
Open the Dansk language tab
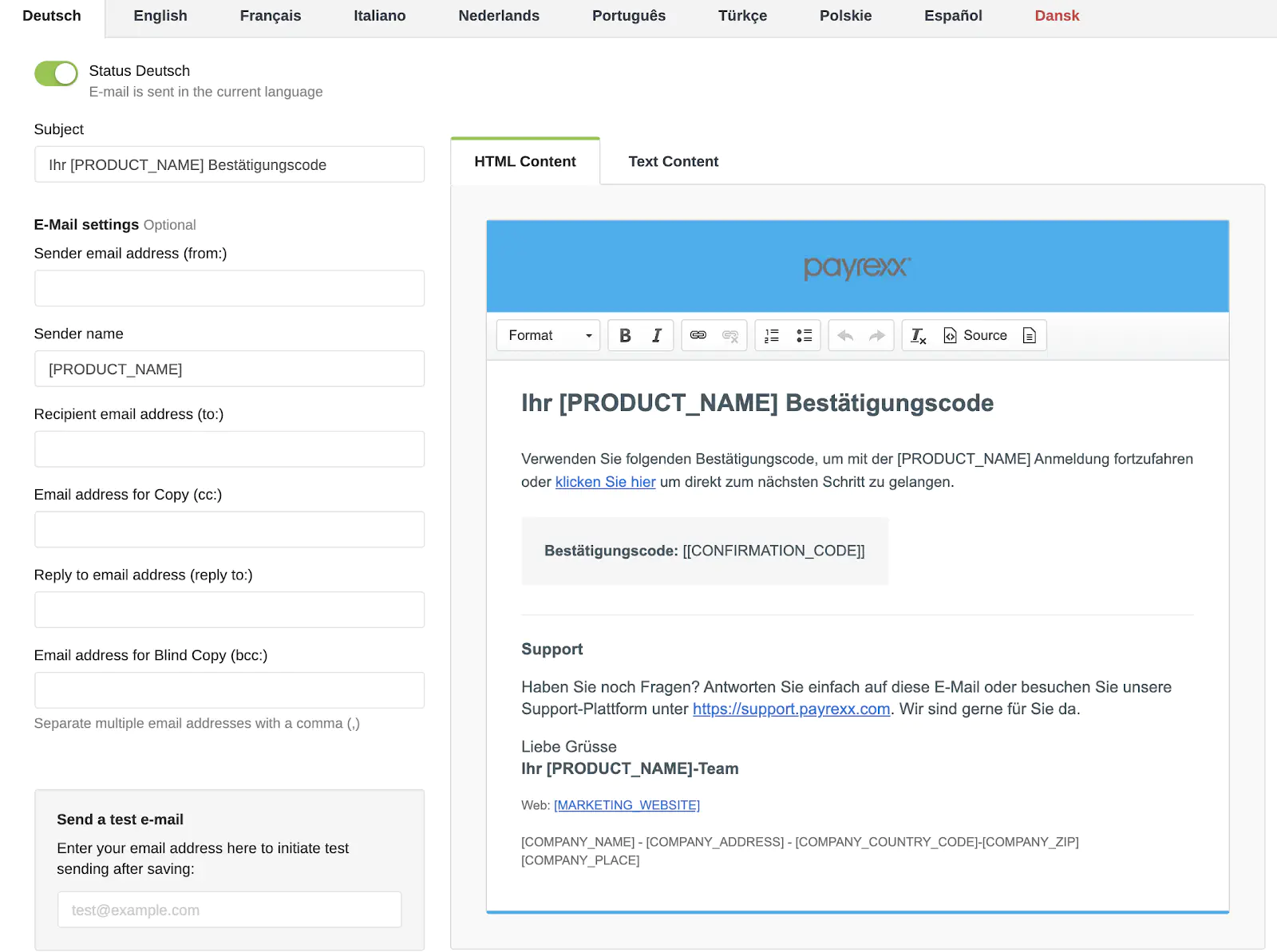[x=1057, y=16]
